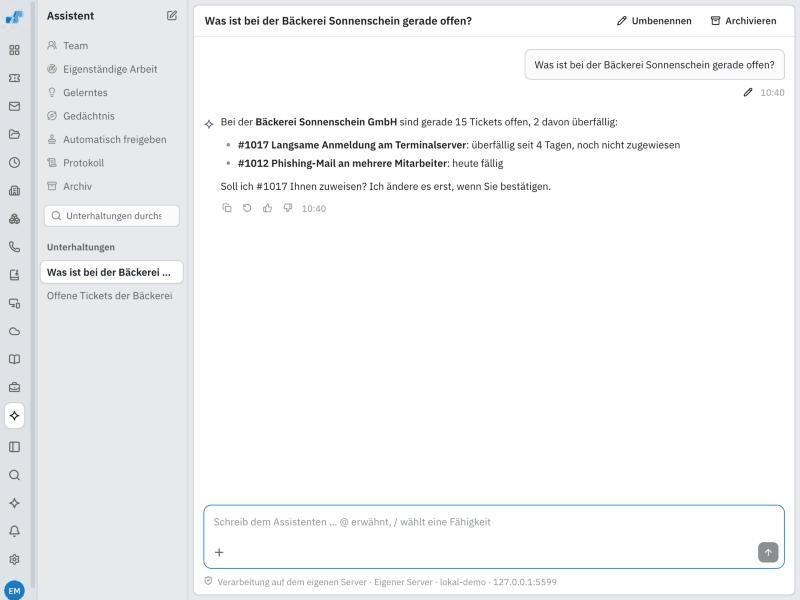Open the stacked cubes icon in the sidebar
Image resolution: width=800 pixels, height=600 pixels.
pos(14,219)
